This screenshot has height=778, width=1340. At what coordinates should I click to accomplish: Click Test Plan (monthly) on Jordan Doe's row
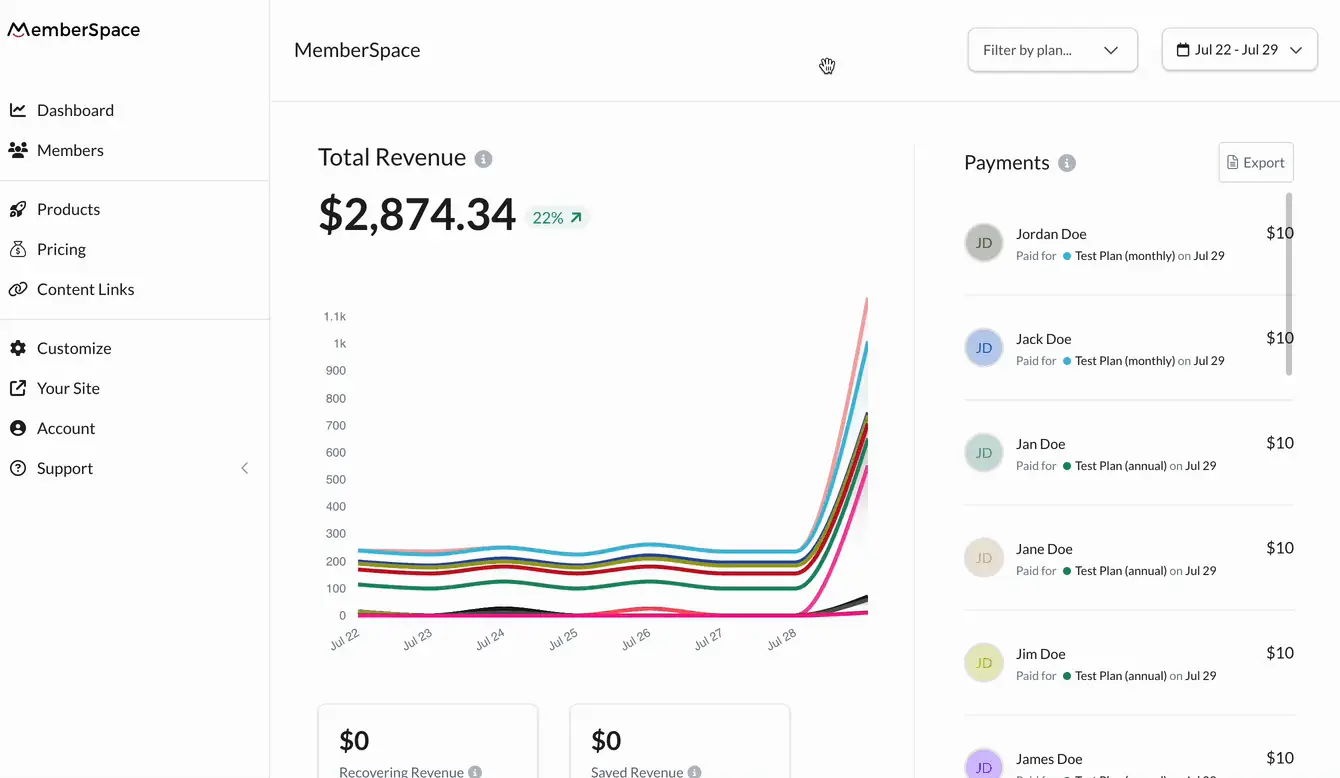point(1125,256)
